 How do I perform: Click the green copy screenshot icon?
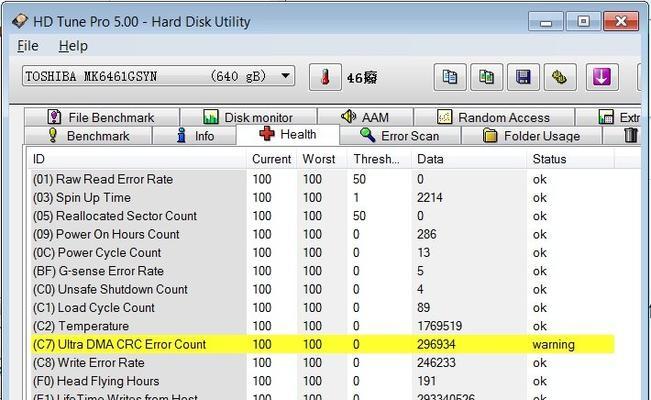486,77
